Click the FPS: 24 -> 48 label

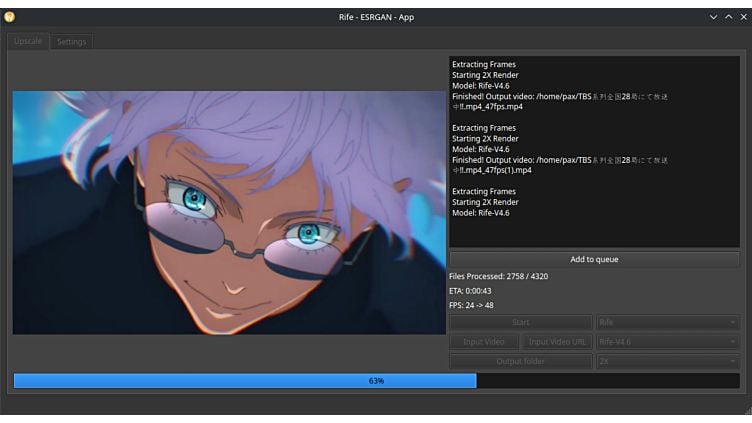471,306
